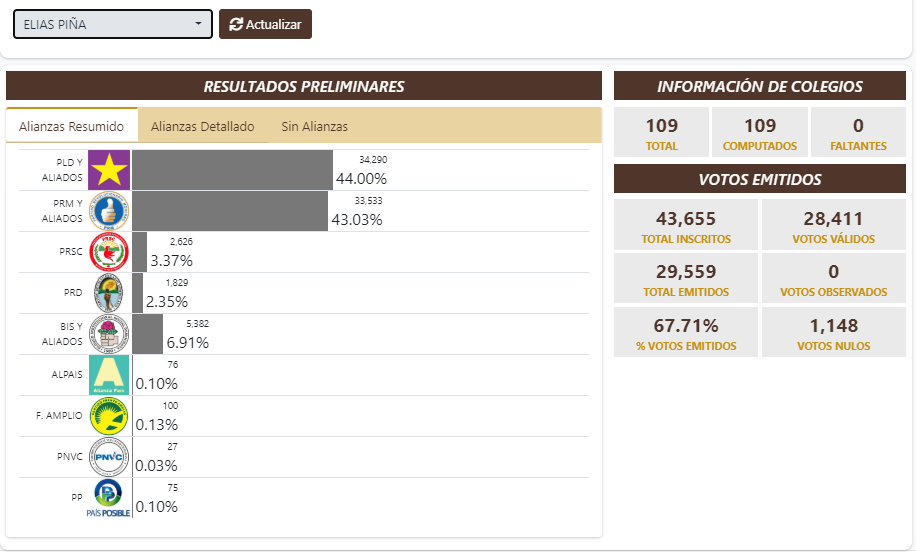Click the F. Amplio party logo
This screenshot has width=916, height=552.
109,416
